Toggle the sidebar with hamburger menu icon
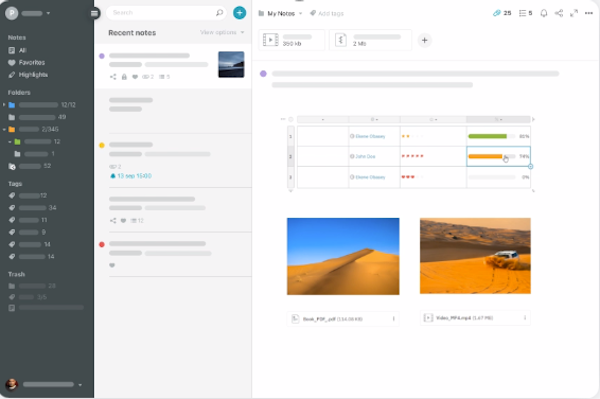Viewport: 600px width, 399px height. 94,13
